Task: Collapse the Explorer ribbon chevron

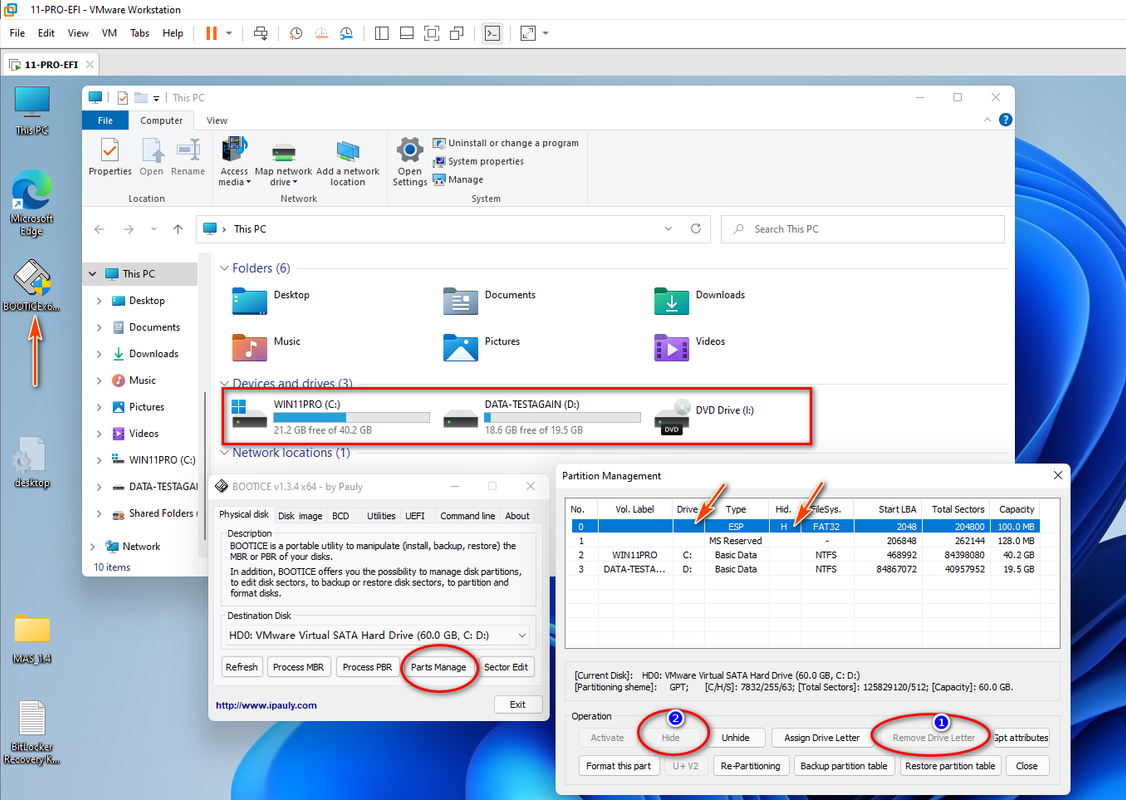Action: [987, 120]
